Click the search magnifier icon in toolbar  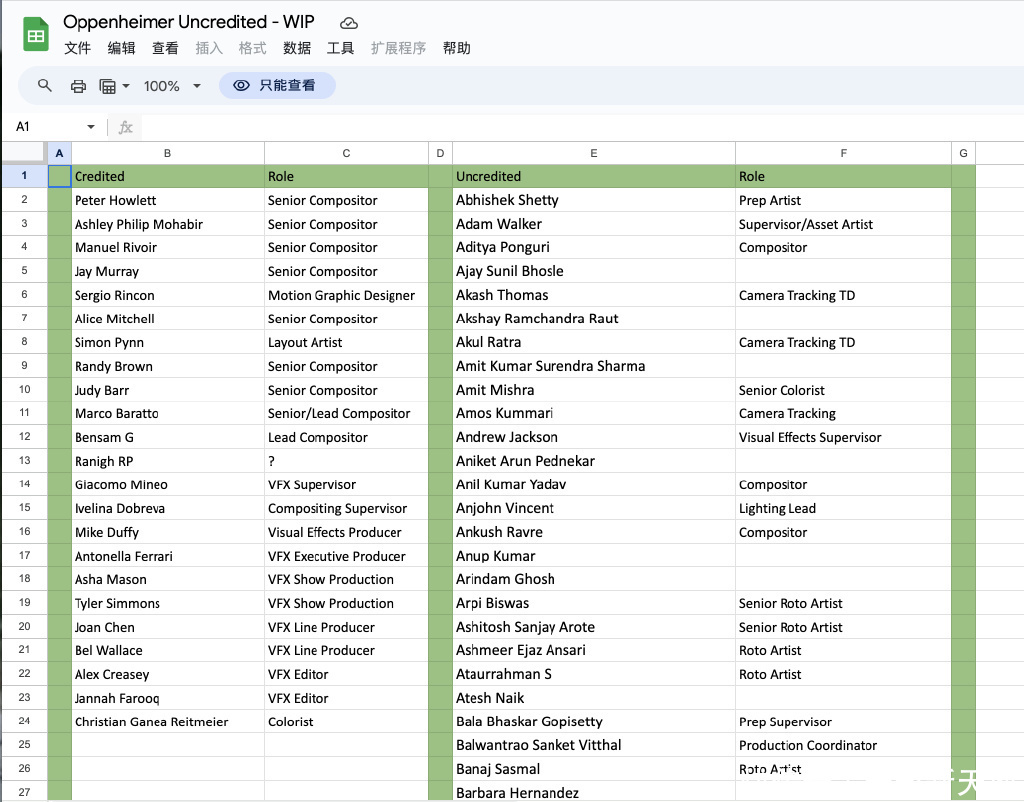tap(45, 86)
